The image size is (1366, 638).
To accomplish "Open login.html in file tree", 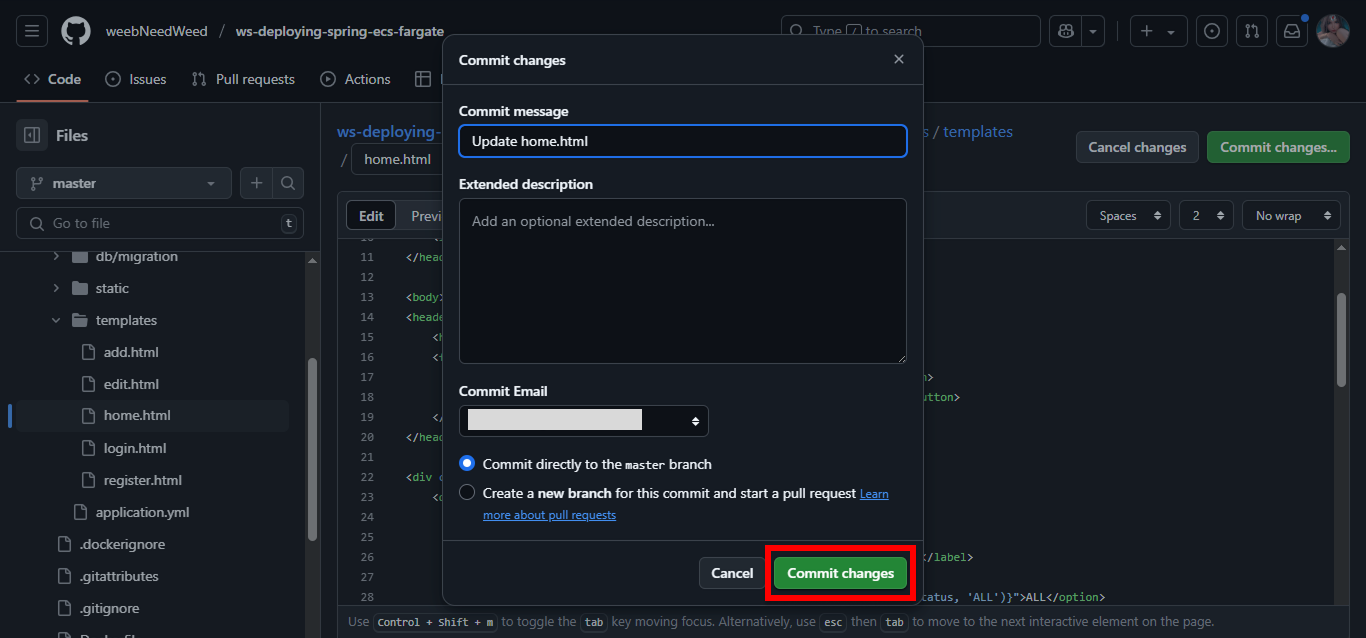I will click(x=135, y=448).
